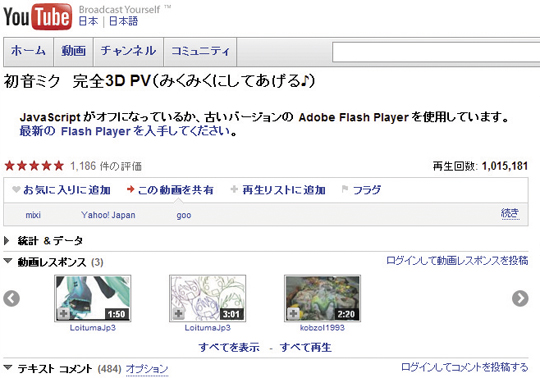Click the LoitumaJp3 name under 3:01 video
The width and height of the screenshot is (540, 378).
coord(208,328)
